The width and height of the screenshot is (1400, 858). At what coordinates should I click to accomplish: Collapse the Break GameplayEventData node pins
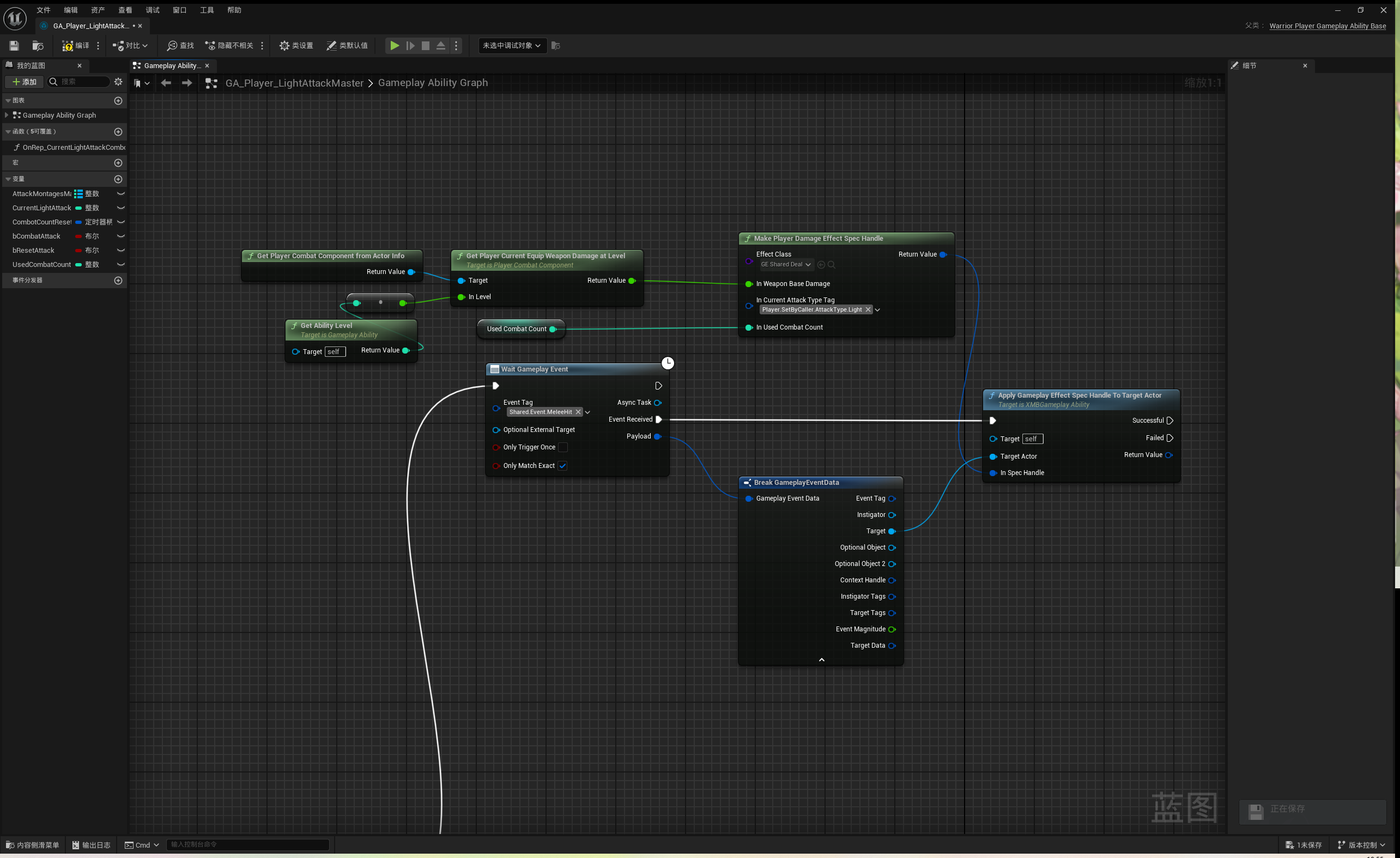[x=821, y=660]
